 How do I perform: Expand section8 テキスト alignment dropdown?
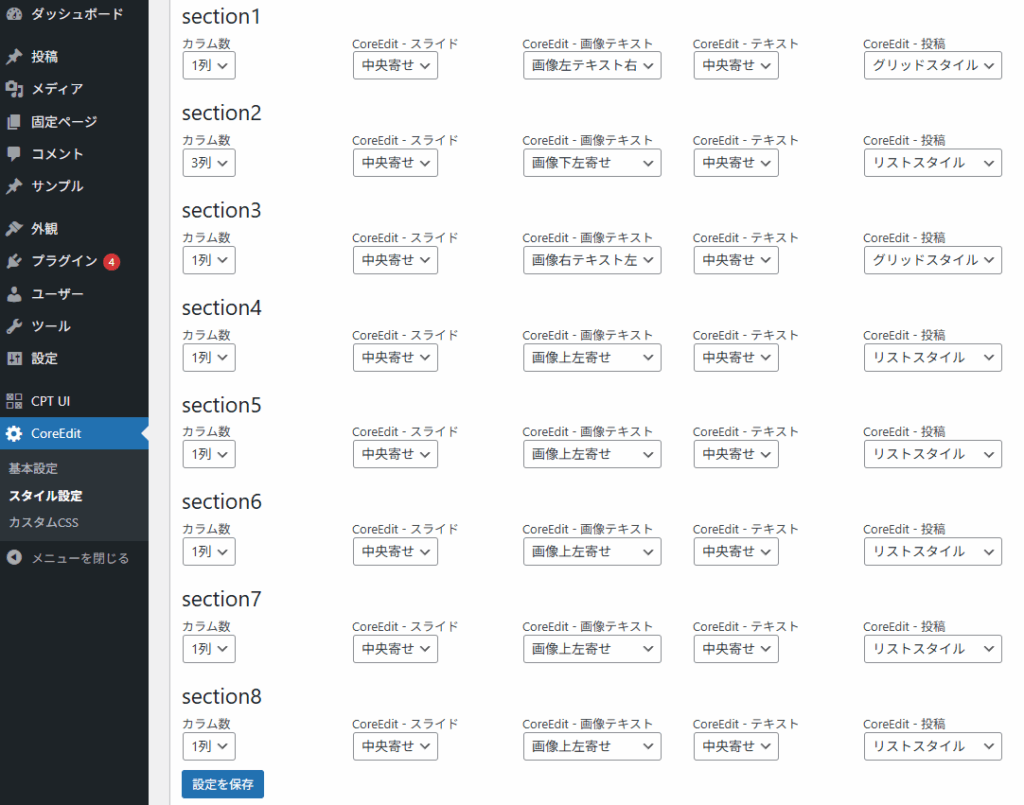[x=735, y=746]
